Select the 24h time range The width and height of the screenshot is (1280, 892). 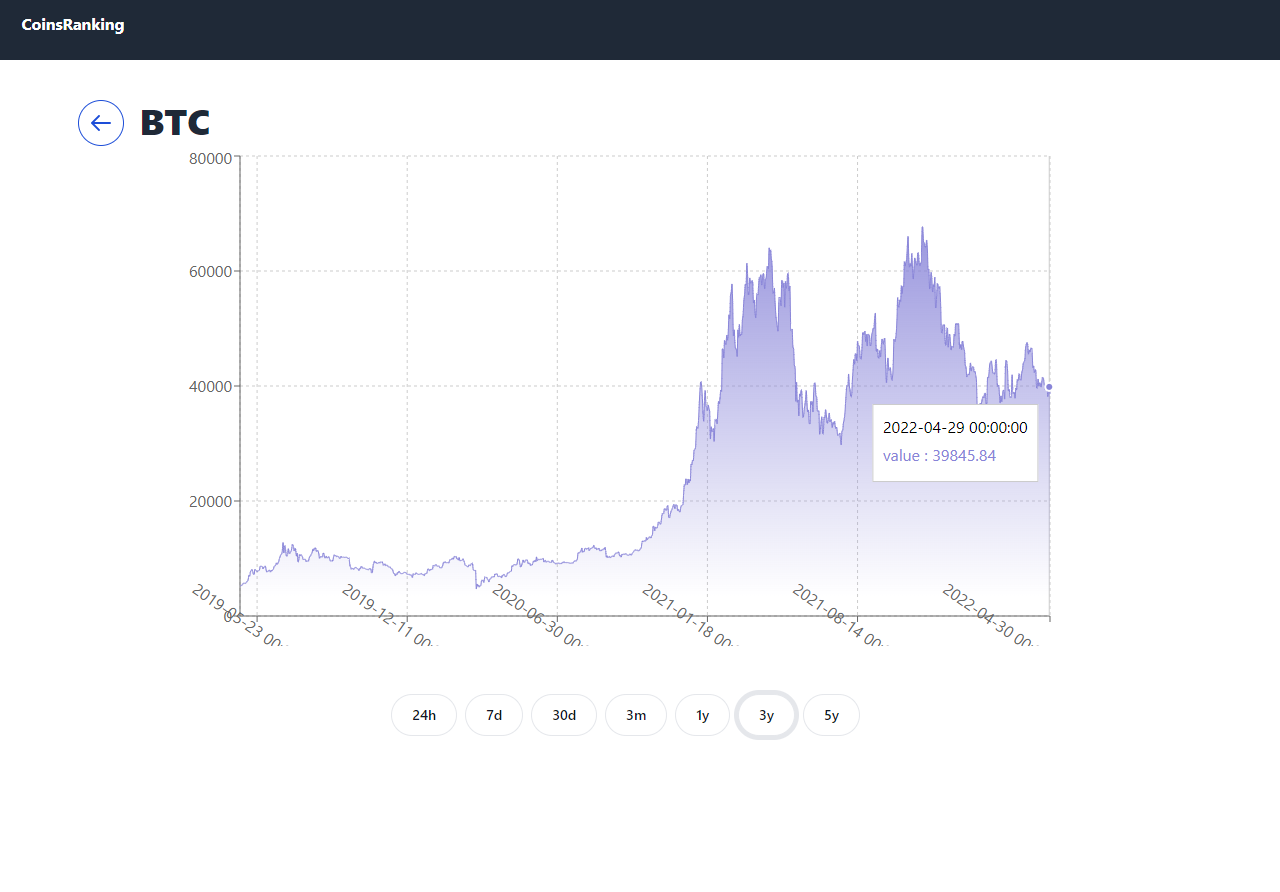click(424, 715)
